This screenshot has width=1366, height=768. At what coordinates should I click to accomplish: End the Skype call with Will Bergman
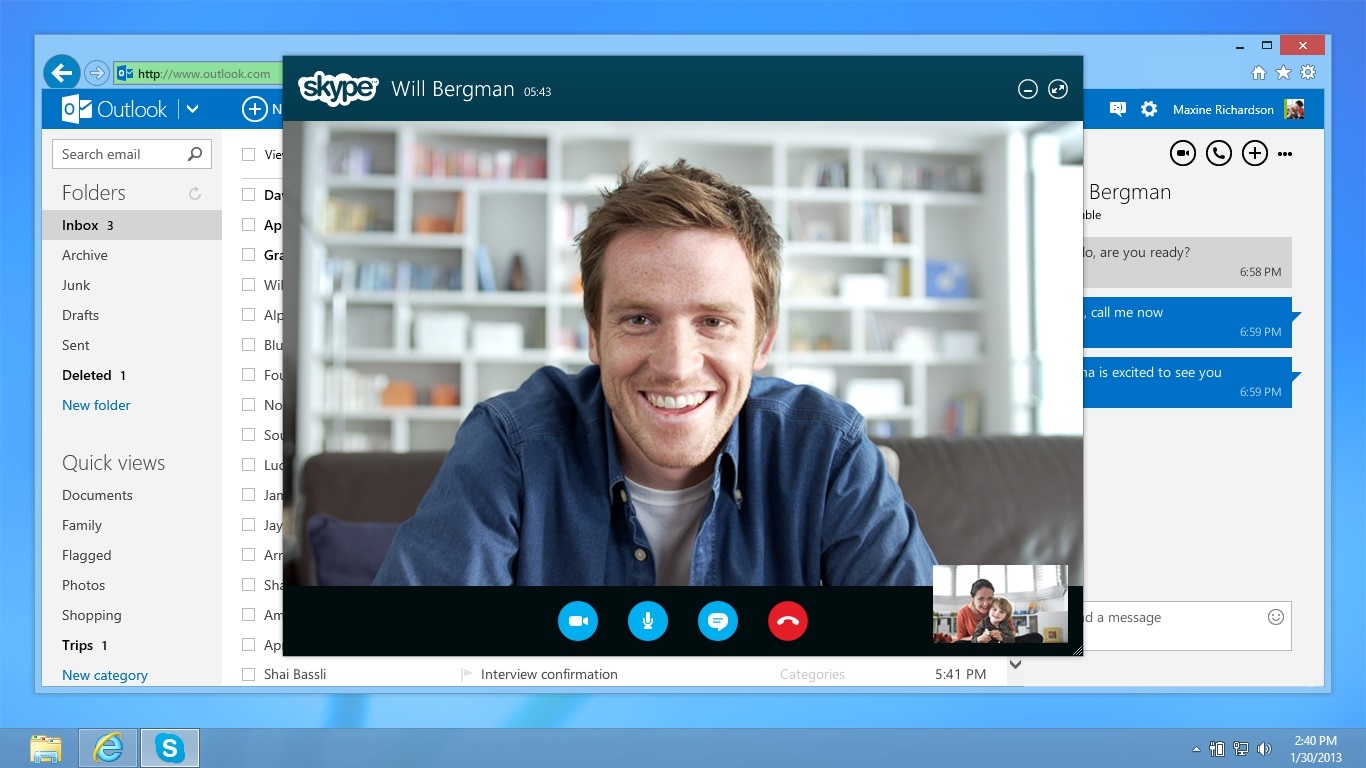coord(788,621)
